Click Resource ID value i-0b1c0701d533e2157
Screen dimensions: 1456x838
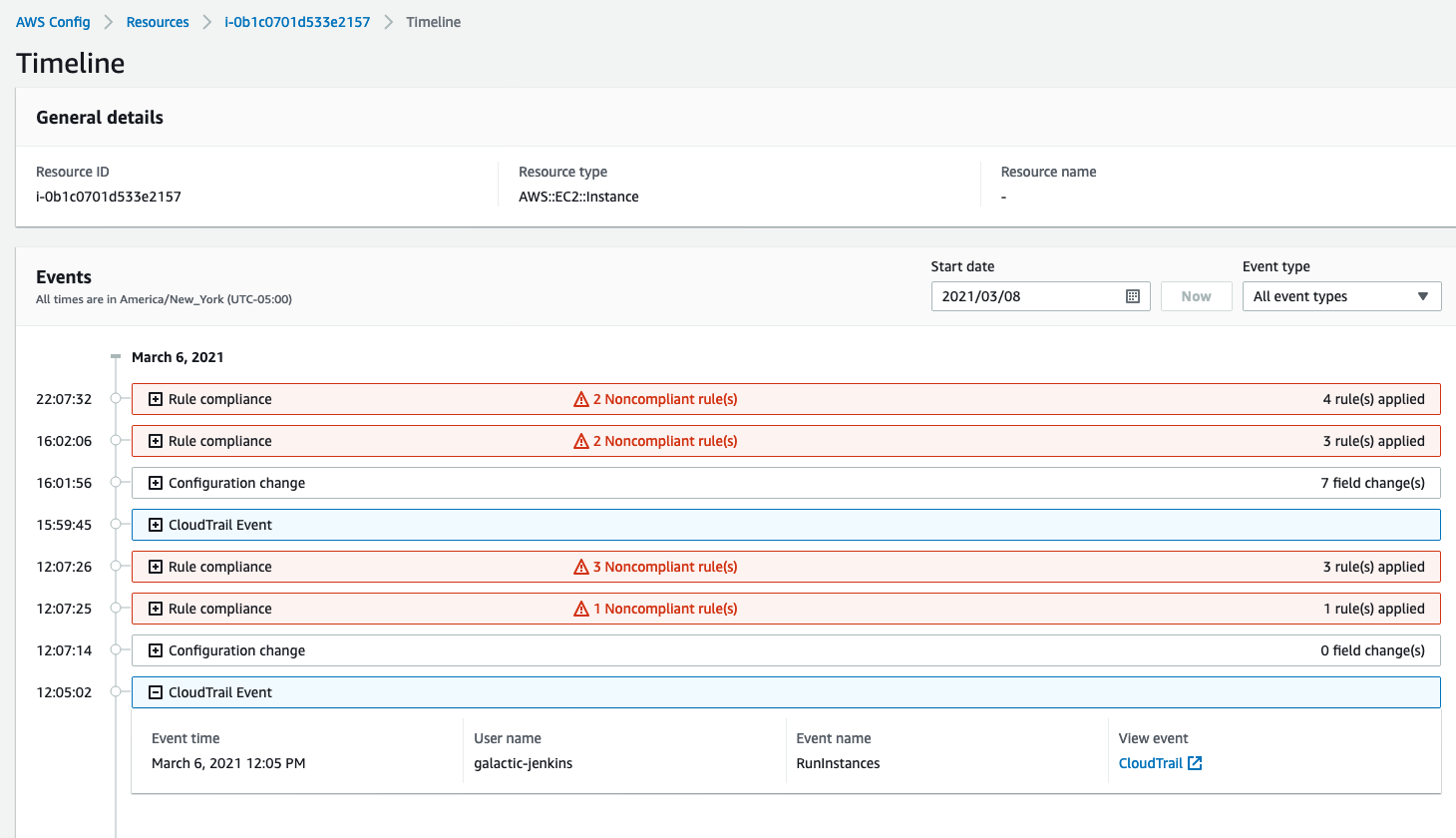point(109,197)
